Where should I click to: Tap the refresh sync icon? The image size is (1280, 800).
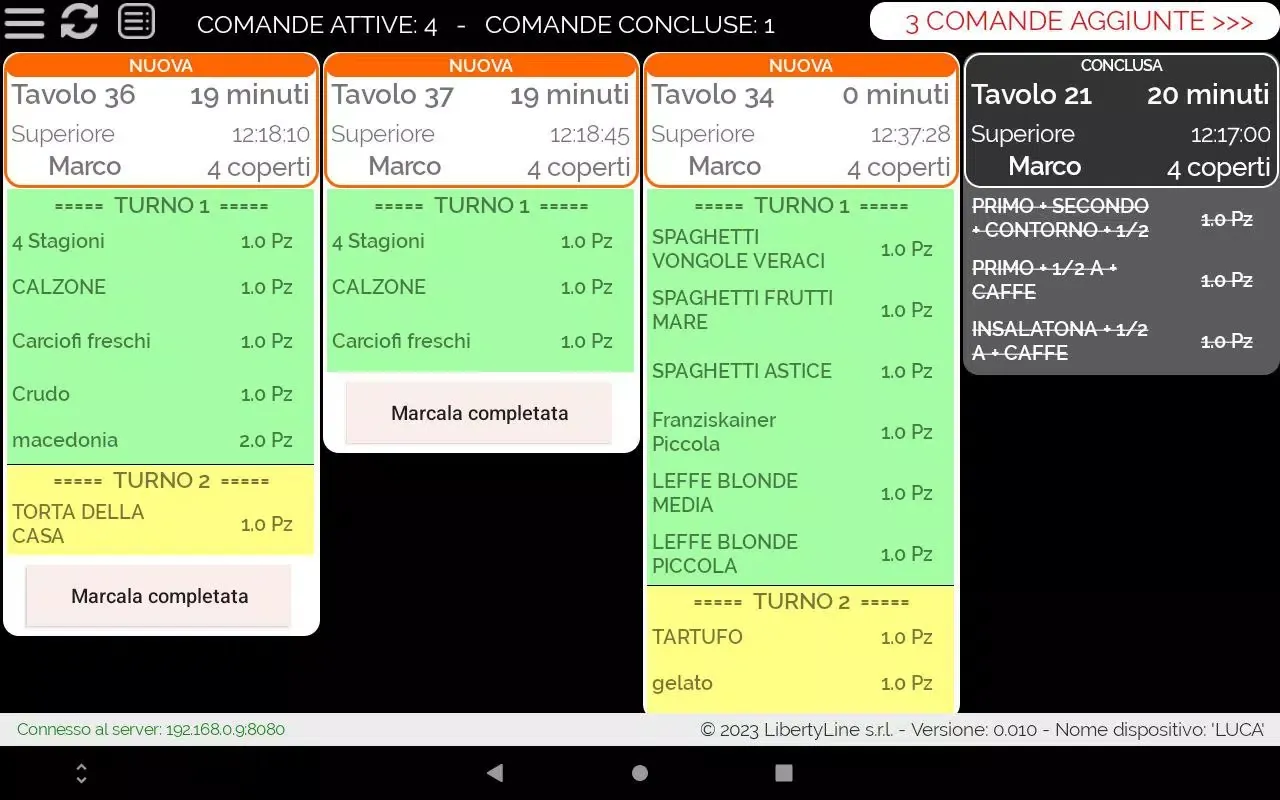(x=79, y=22)
